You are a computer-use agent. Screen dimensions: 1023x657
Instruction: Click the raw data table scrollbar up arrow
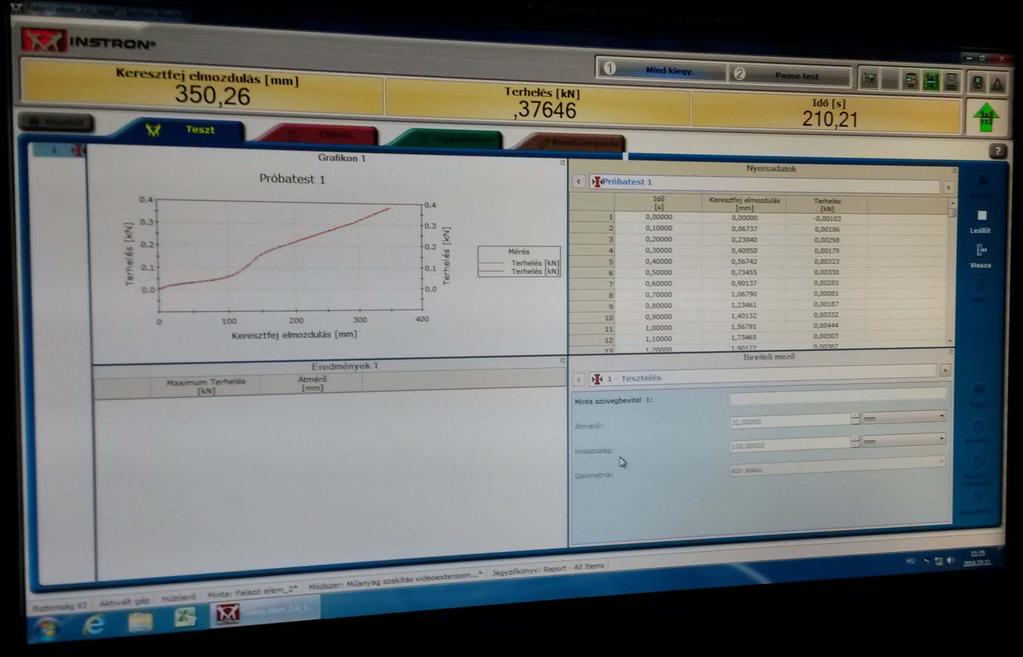coord(952,204)
